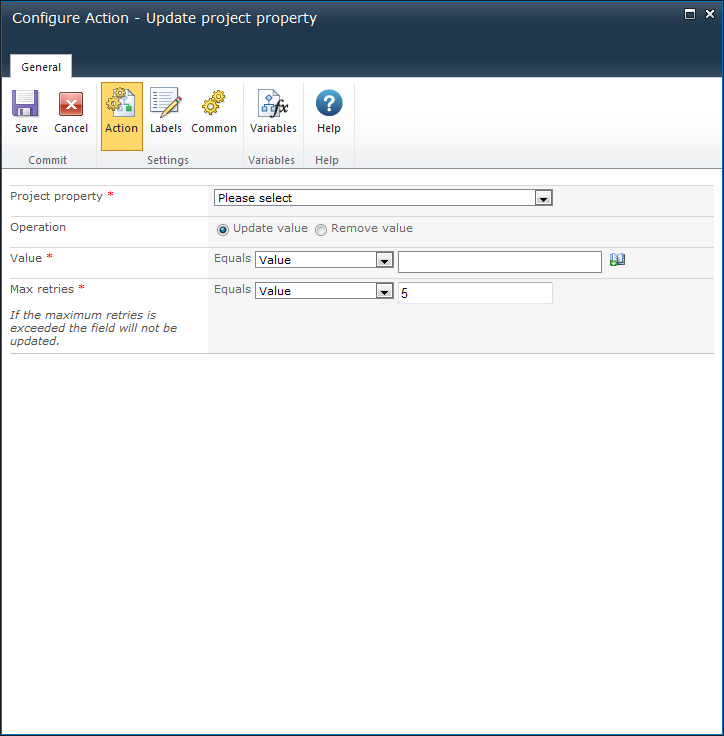
Task: Open the Equals type dropdown in the Value row
Action: [x=324, y=260]
